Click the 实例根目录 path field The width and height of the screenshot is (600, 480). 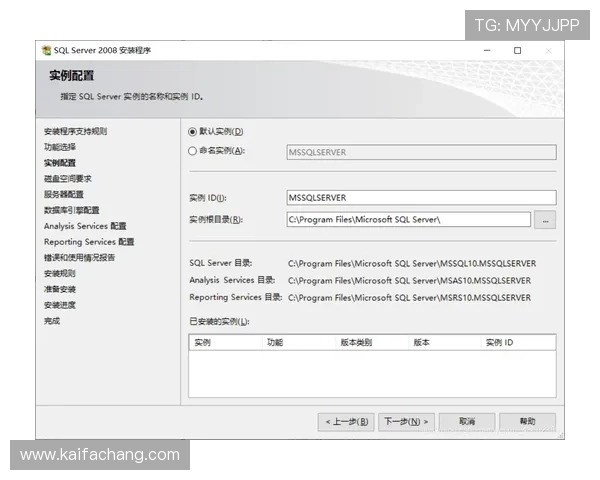tap(408, 219)
